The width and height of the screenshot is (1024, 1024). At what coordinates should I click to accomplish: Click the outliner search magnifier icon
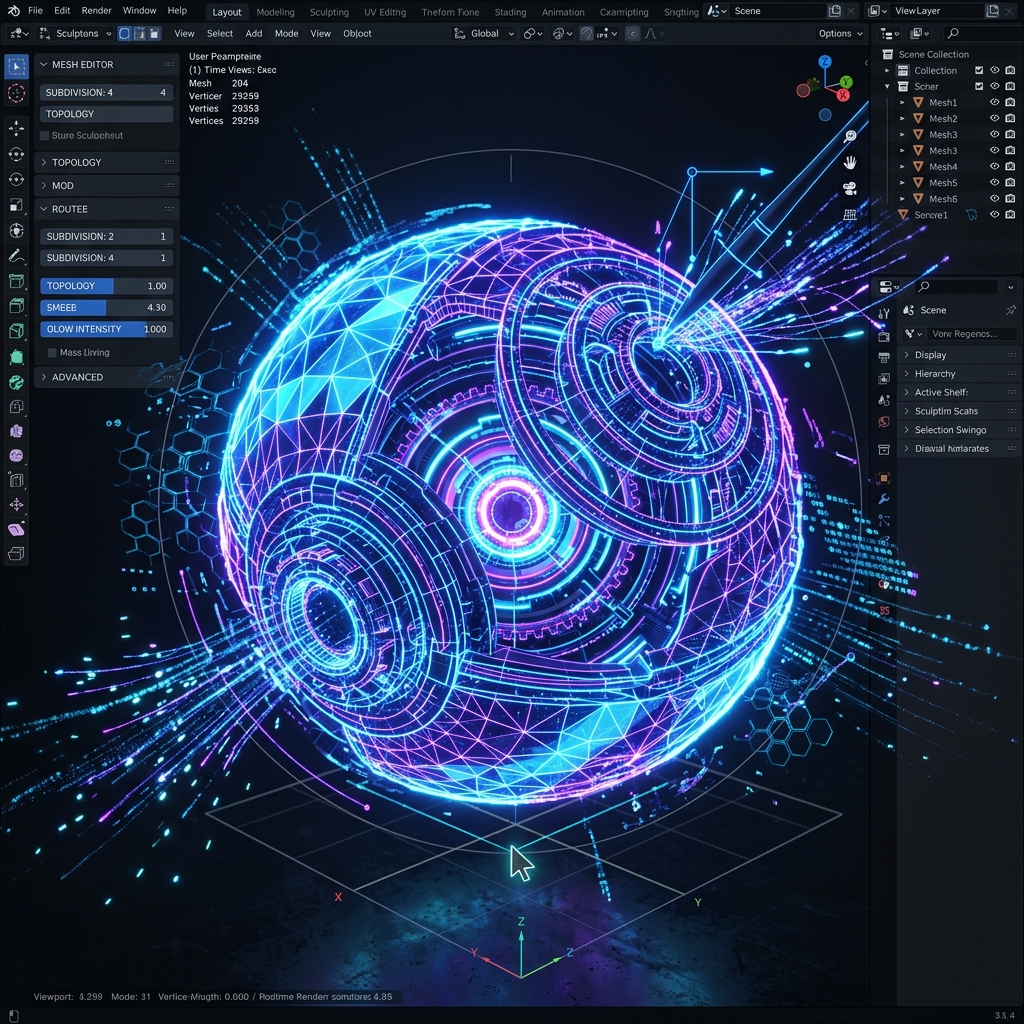tap(953, 33)
